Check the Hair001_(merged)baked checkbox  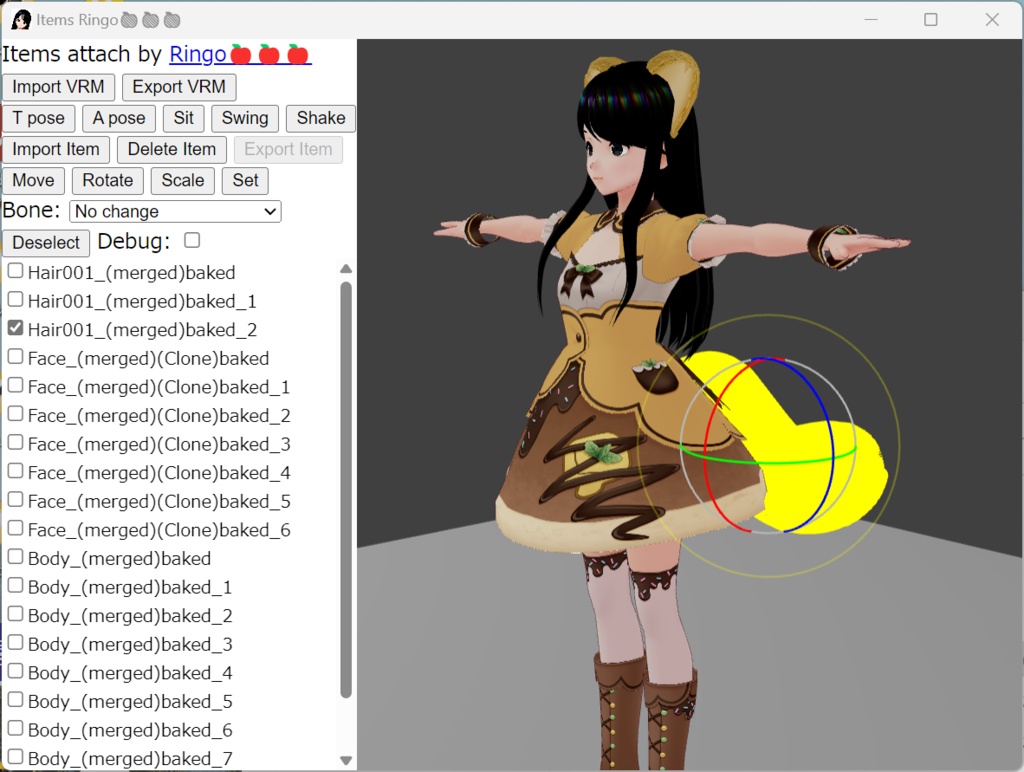pos(15,269)
